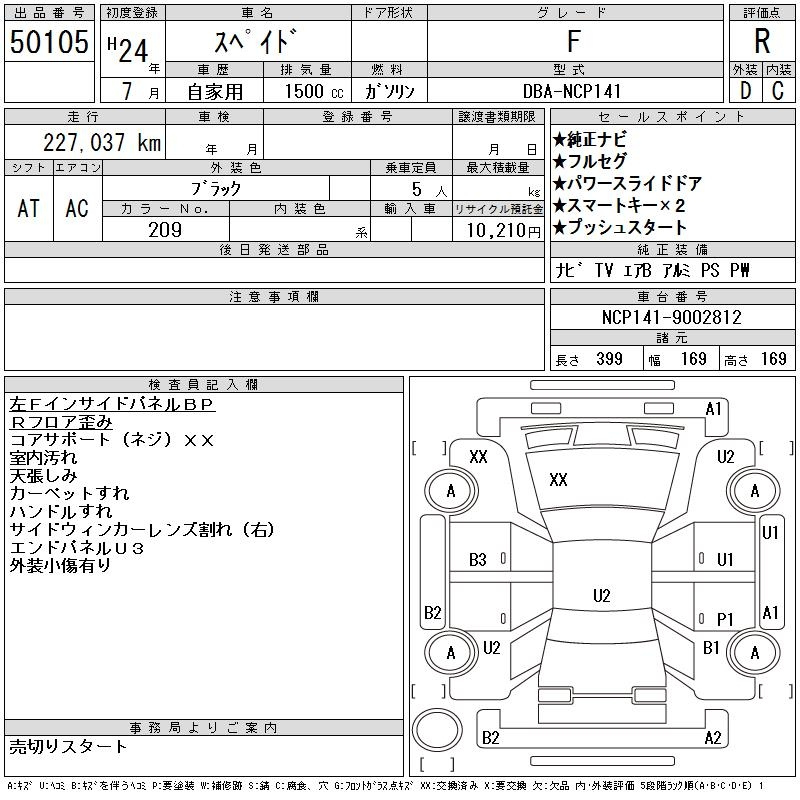The width and height of the screenshot is (800, 800).
Task: Select the U2 mark on the roof
Action: (602, 595)
